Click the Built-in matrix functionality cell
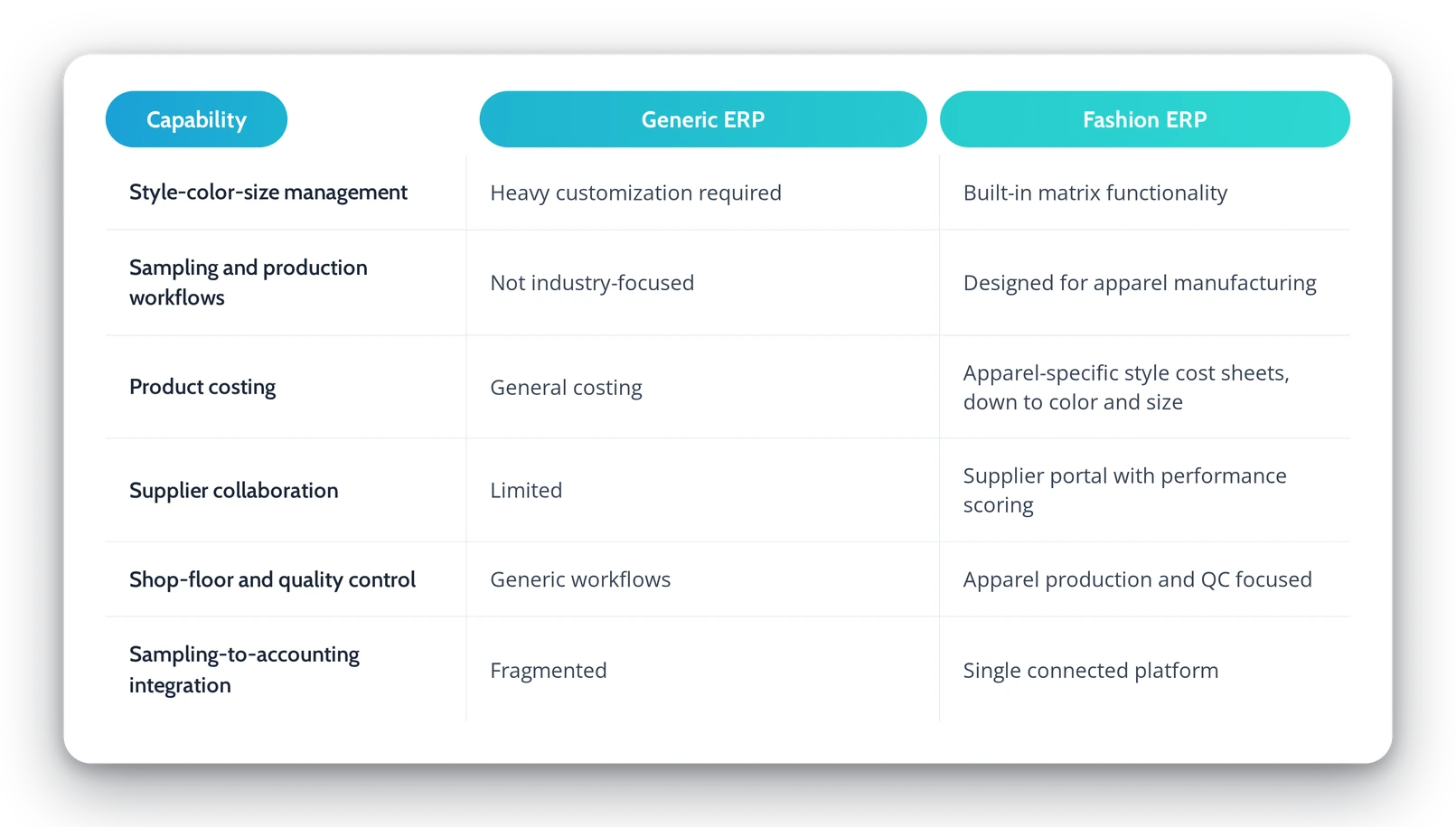This screenshot has height=828, width=1456. 1095,193
